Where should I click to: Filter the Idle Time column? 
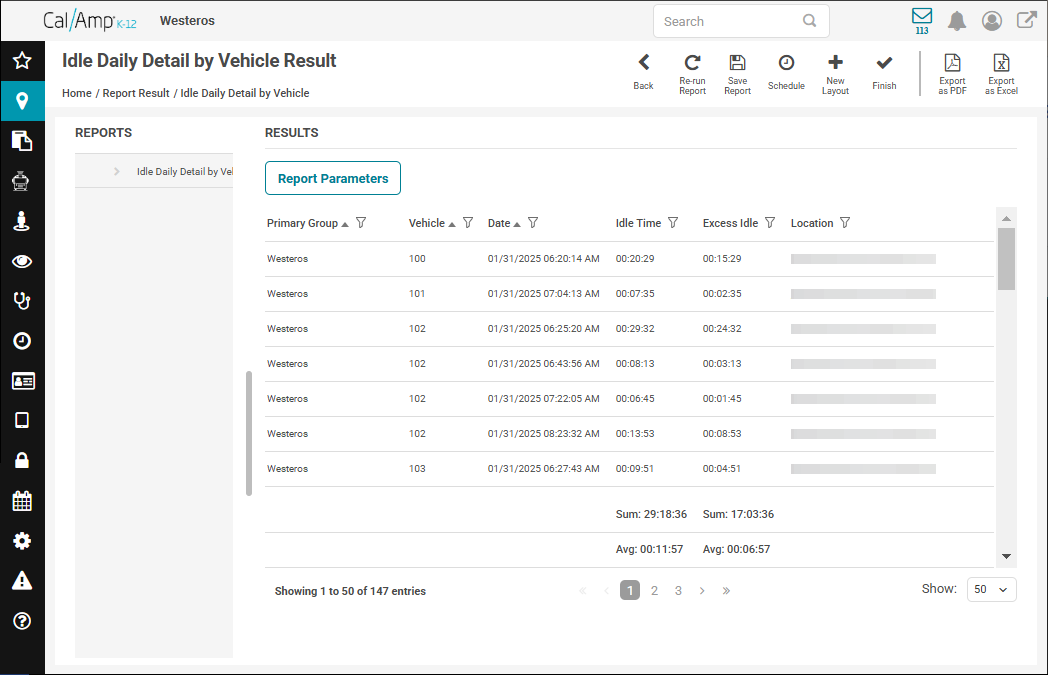tap(673, 223)
